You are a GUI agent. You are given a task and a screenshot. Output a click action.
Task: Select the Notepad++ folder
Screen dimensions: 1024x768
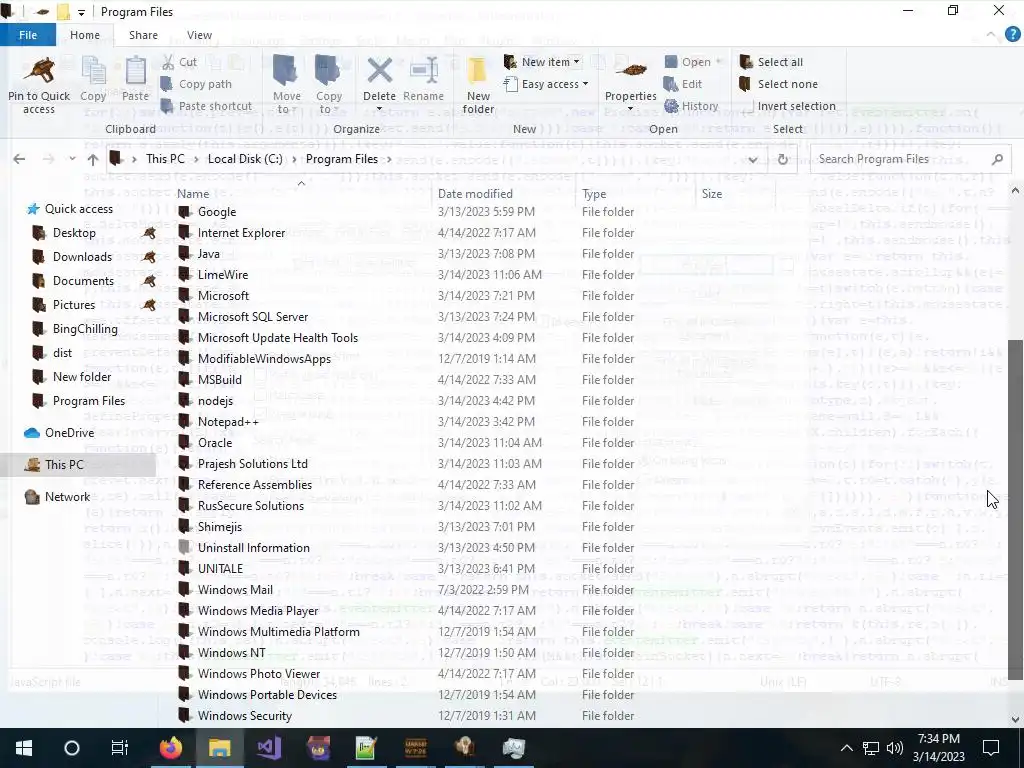click(228, 422)
